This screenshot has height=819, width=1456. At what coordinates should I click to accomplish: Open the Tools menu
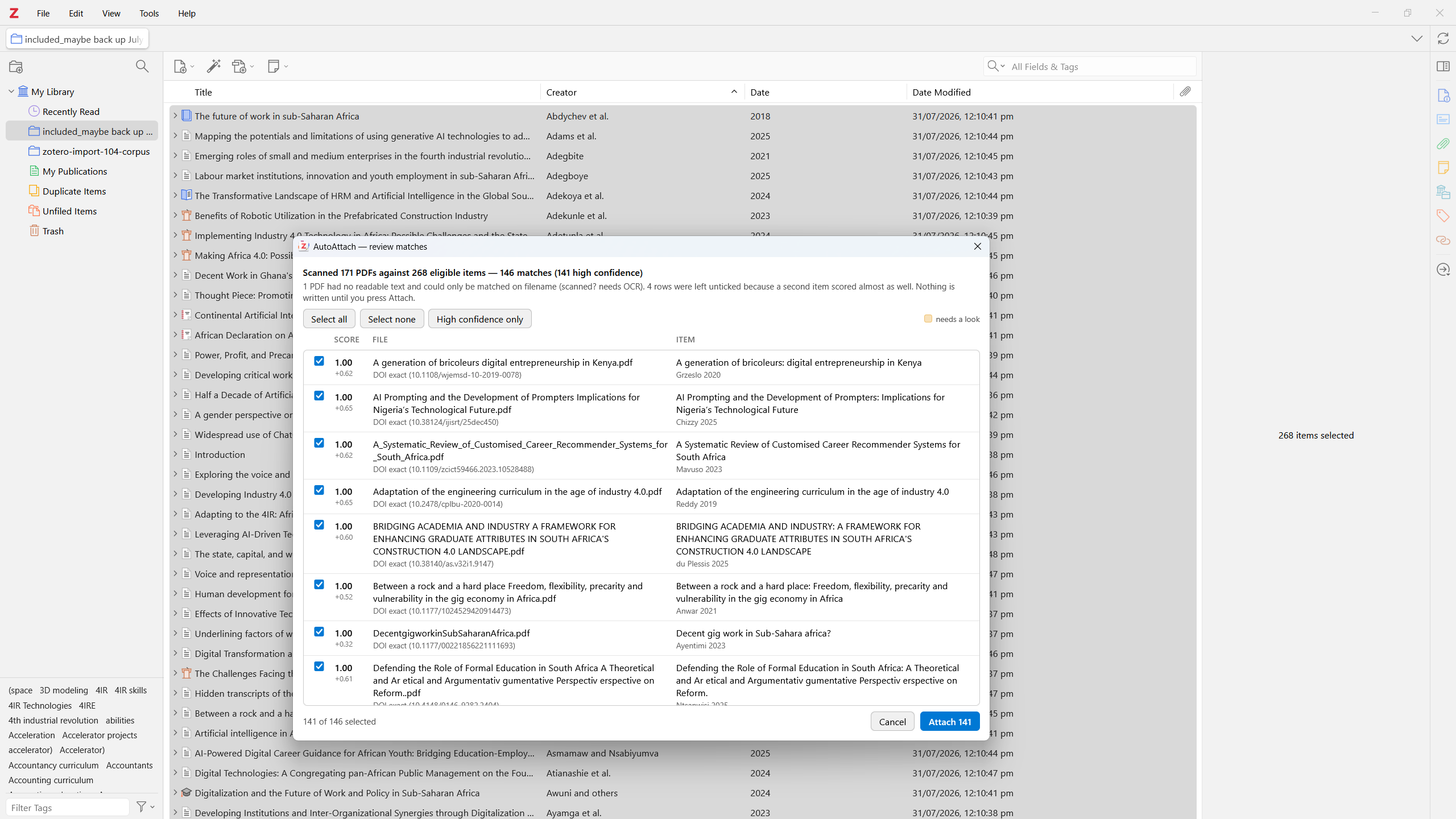coord(149,13)
